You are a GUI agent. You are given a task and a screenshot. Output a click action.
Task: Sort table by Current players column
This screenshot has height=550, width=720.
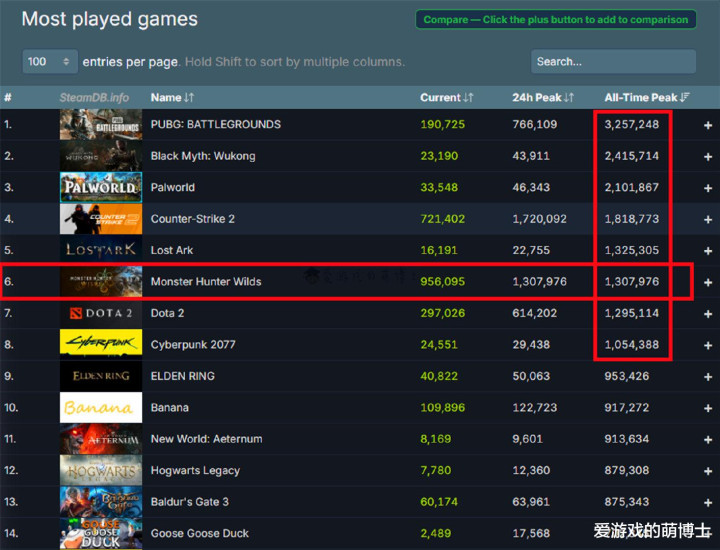pyautogui.click(x=446, y=97)
